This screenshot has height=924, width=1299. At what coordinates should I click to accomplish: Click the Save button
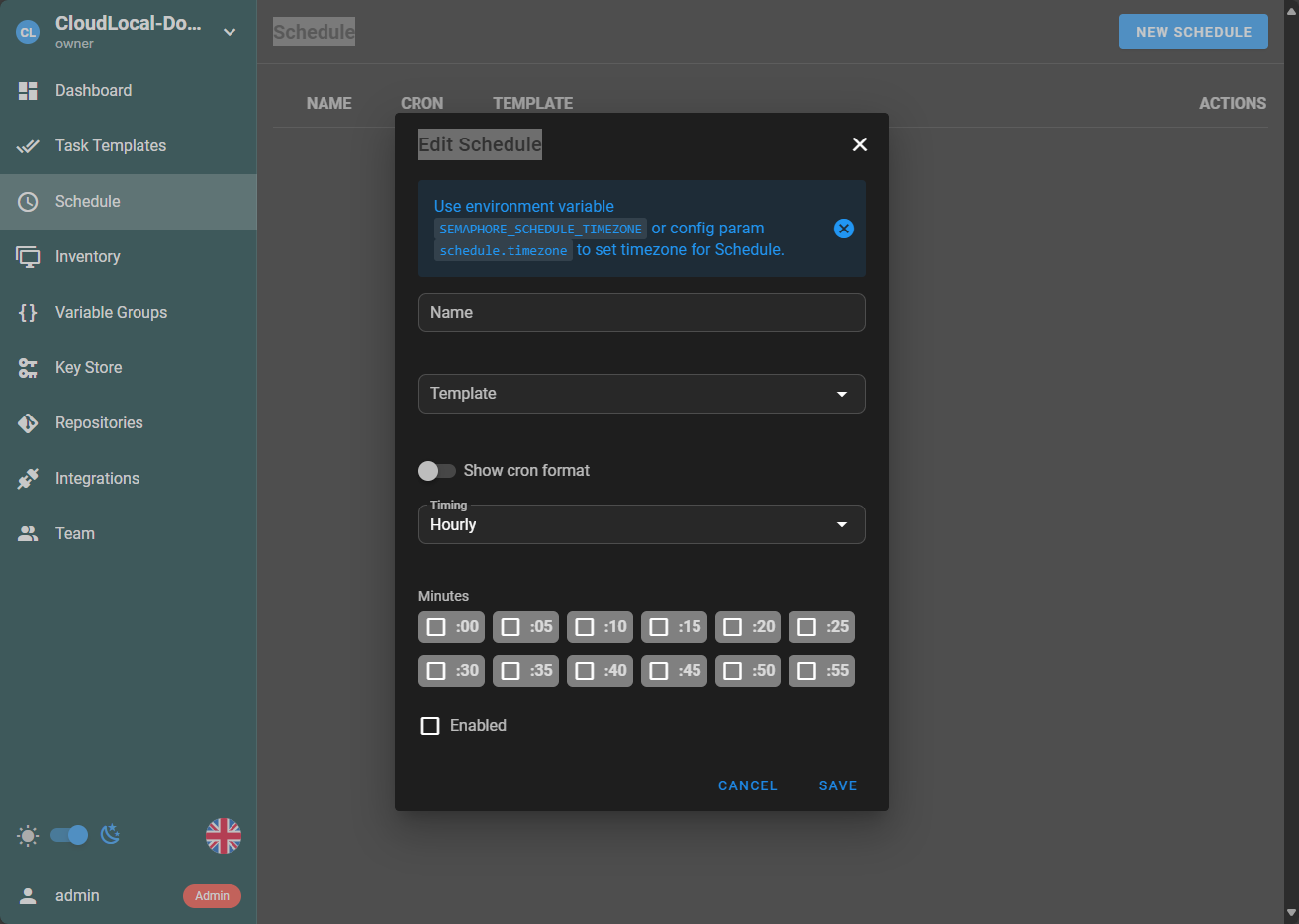click(838, 785)
